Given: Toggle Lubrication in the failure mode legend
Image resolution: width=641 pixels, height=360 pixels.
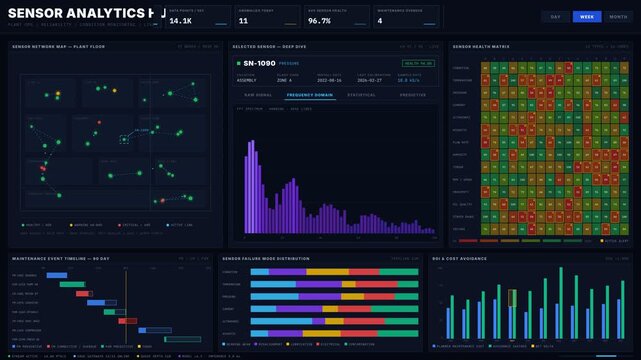Looking at the screenshot, I should point(300,344).
